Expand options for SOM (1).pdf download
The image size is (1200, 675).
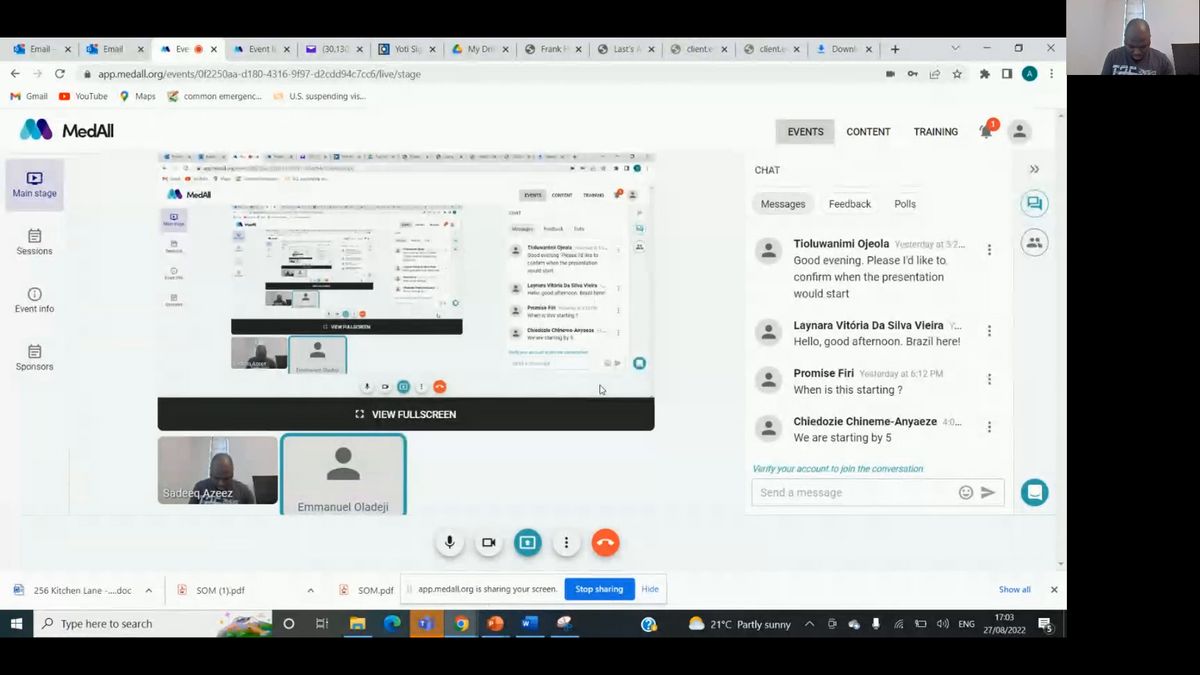click(310, 590)
